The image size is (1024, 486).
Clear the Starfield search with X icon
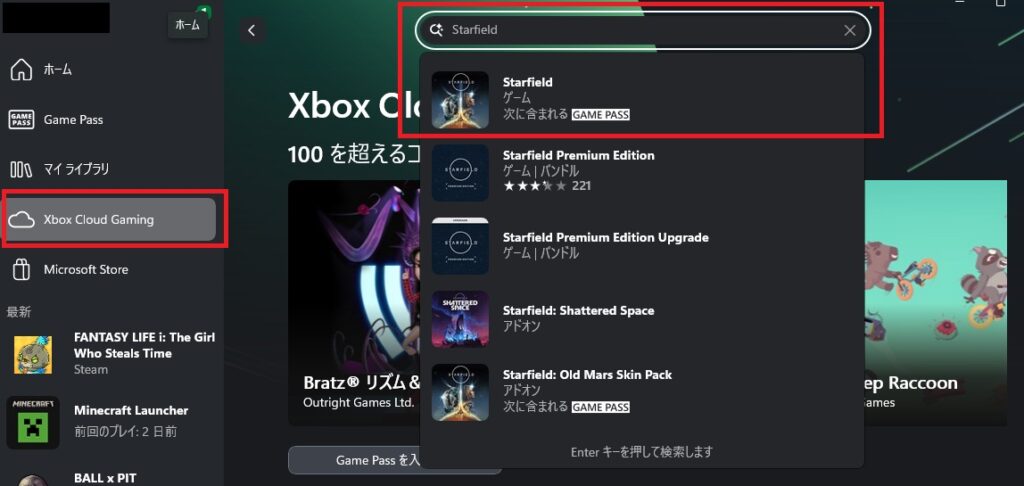(x=850, y=30)
